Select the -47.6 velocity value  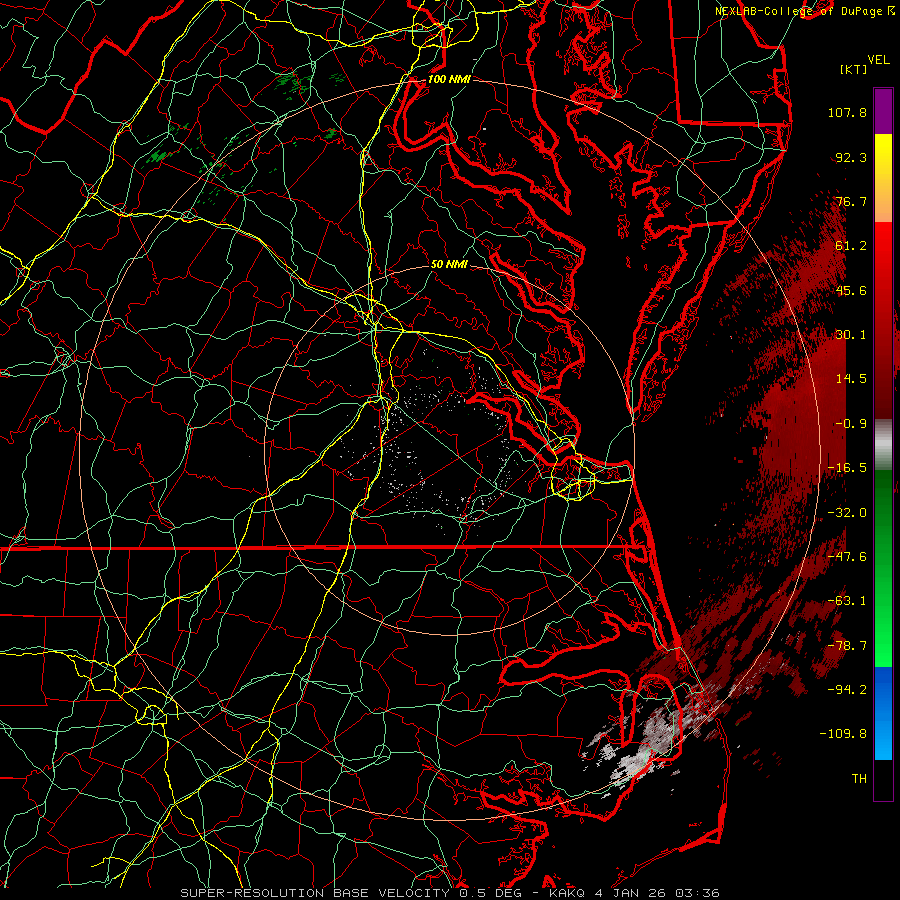(847, 557)
